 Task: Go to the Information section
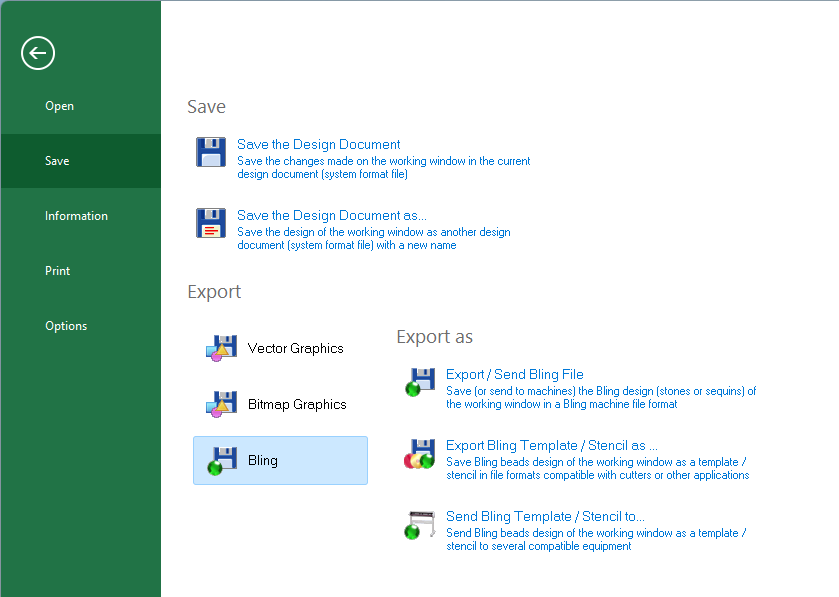point(76,216)
